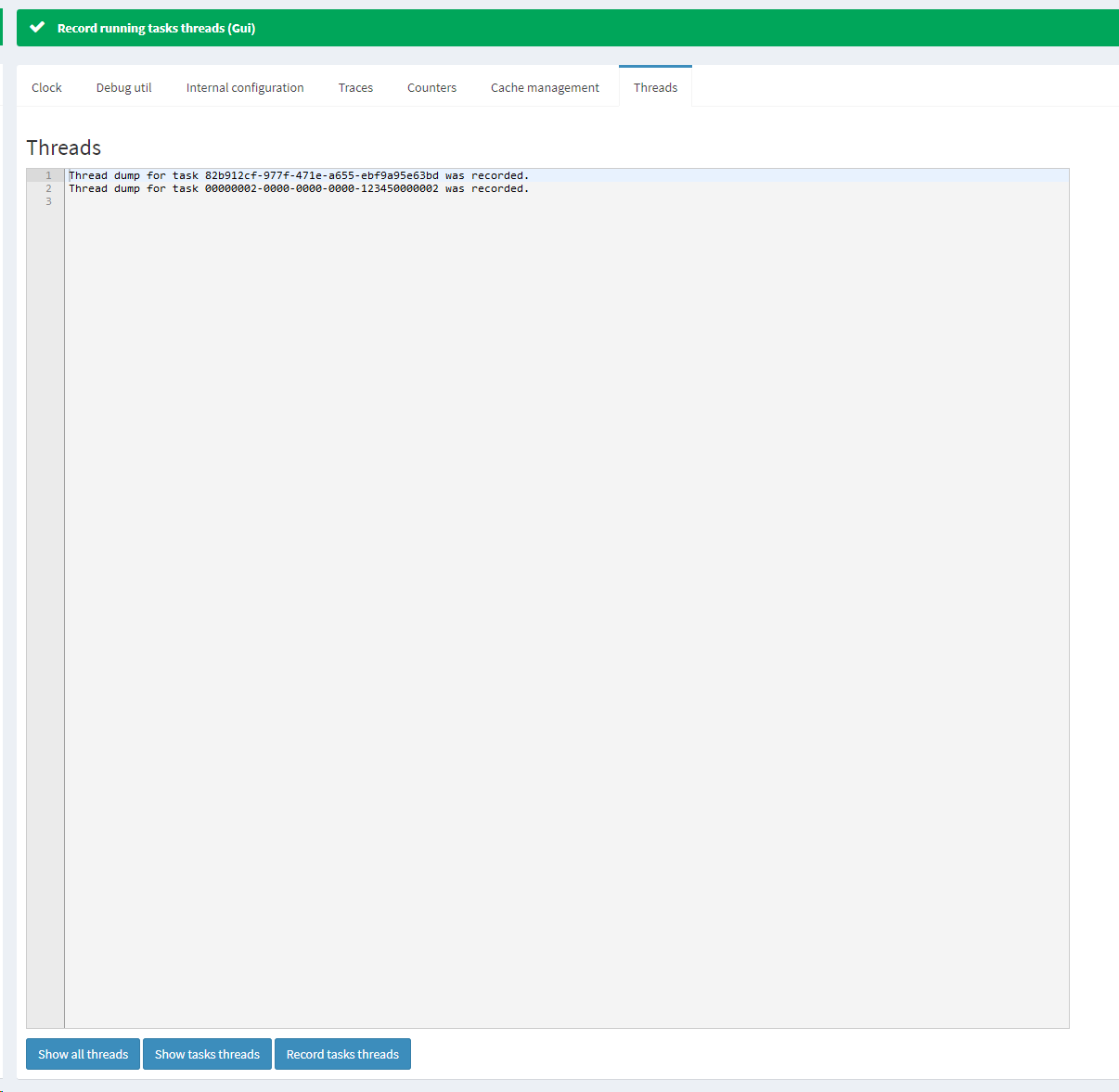Switch to the Cache management tab
This screenshot has height=1092, width=1119.
545,87
